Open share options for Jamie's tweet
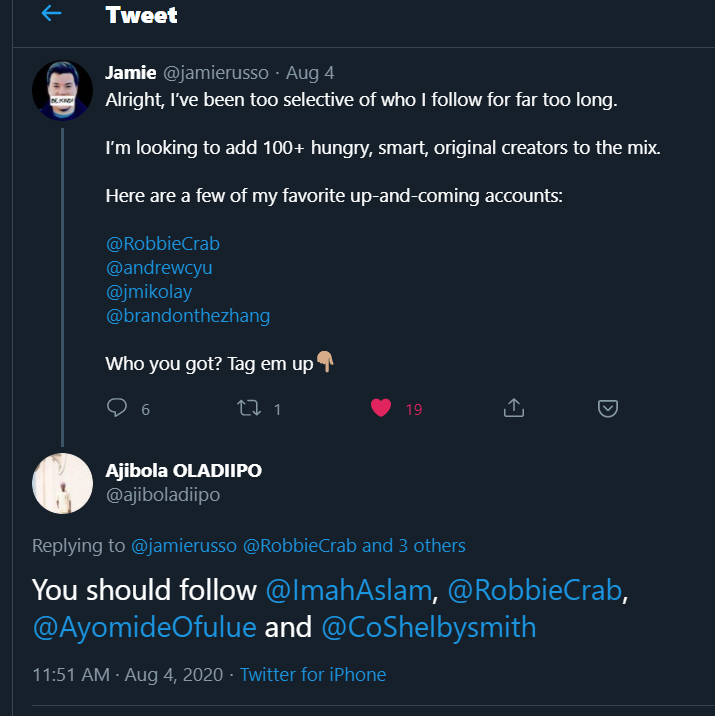This screenshot has height=716, width=715. (513, 408)
